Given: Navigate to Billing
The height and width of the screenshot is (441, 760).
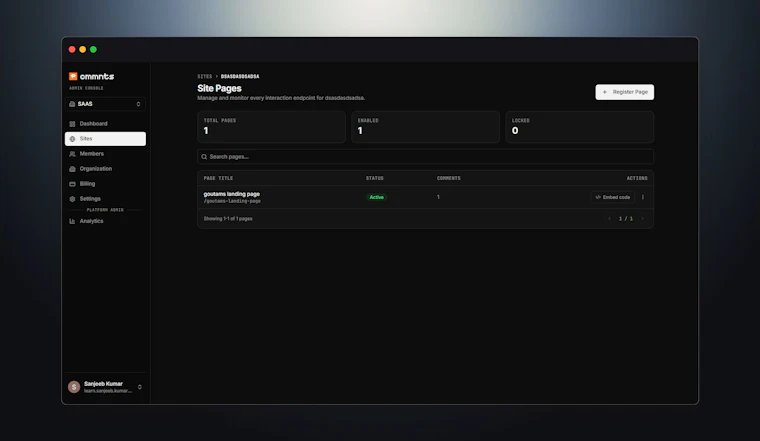Looking at the screenshot, I should (x=105, y=184).
